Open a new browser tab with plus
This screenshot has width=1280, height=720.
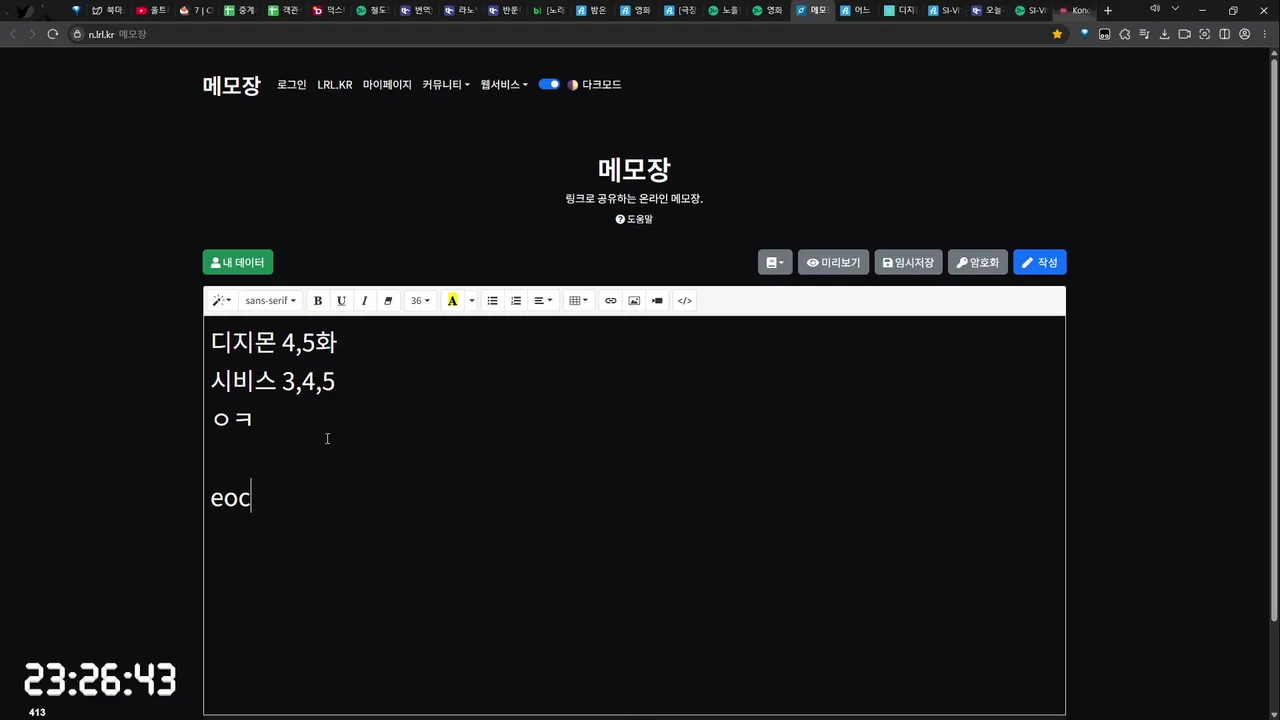(1107, 10)
